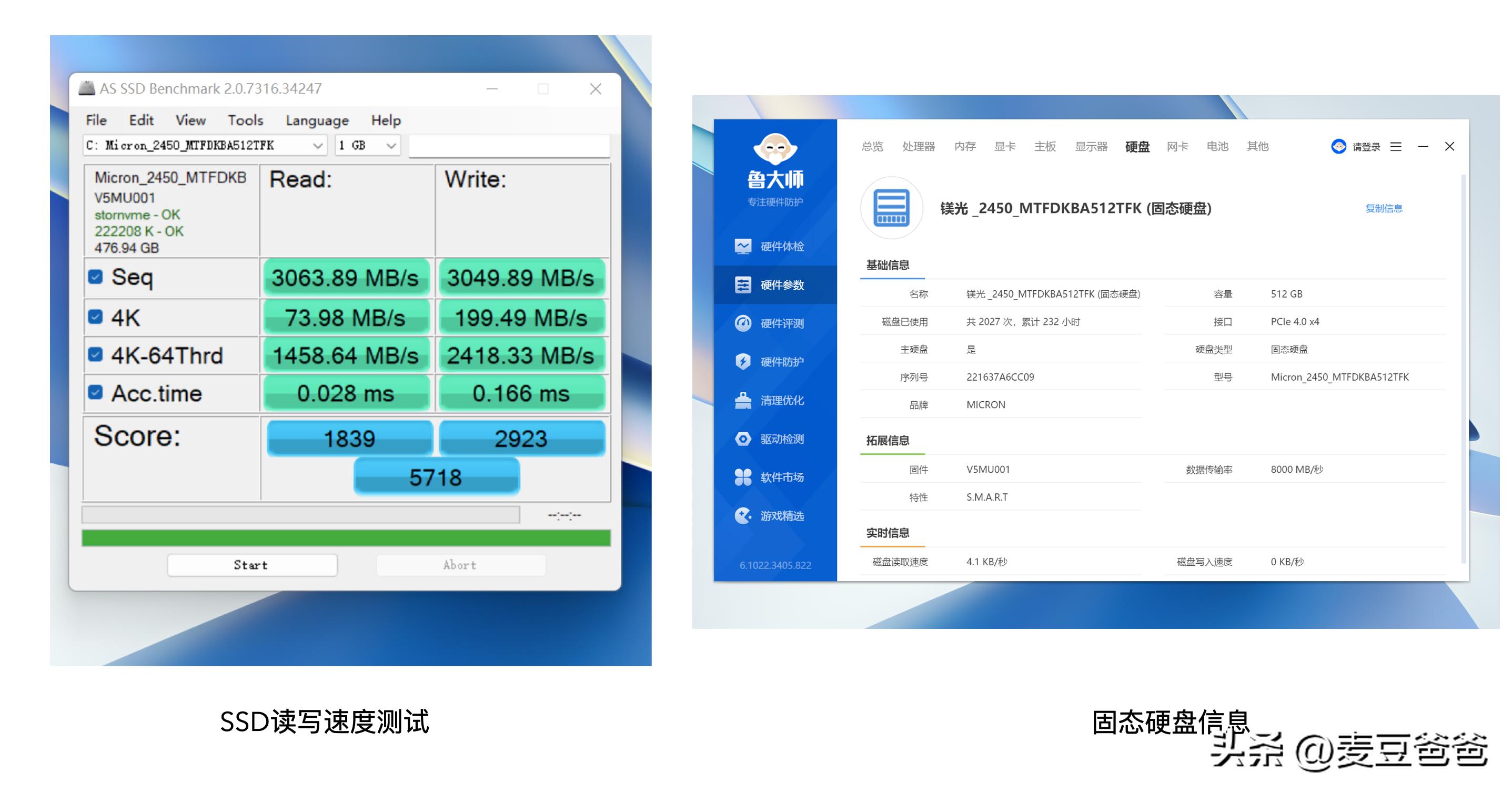Image resolution: width=1512 pixels, height=793 pixels.
Task: Open the 游戏精选 game section
Action: coord(776,516)
